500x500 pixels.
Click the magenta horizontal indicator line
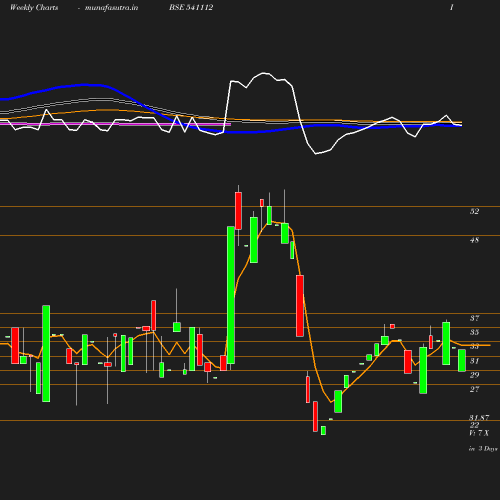click(115, 124)
